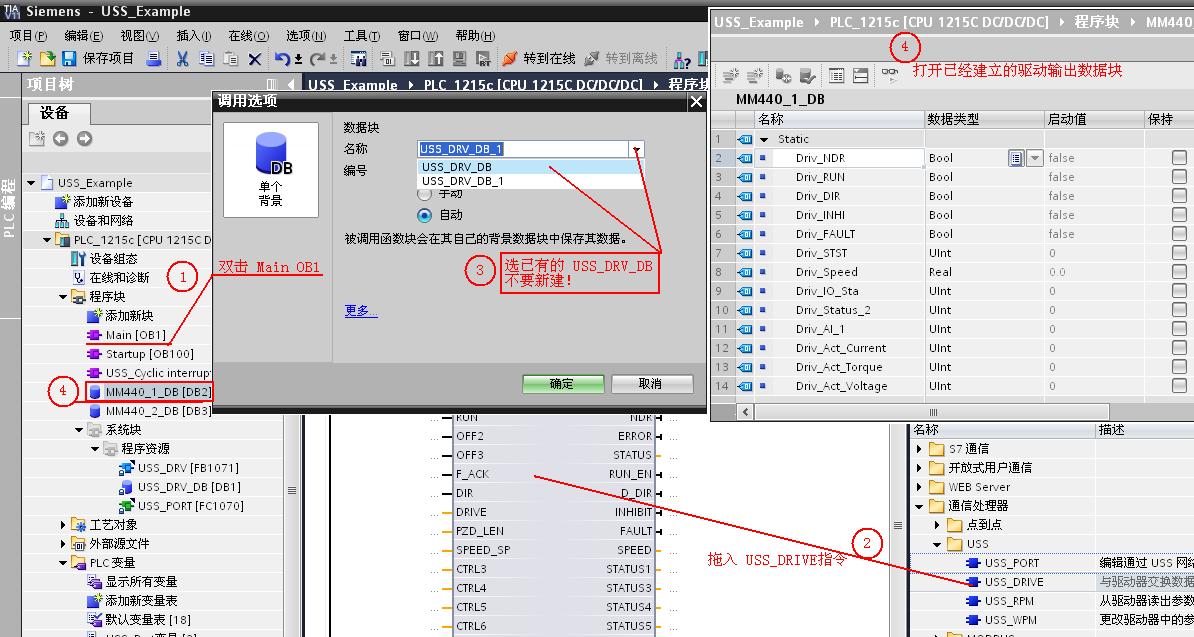This screenshot has height=637, width=1194.
Task: Click the cut scissors icon
Action: click(182, 59)
